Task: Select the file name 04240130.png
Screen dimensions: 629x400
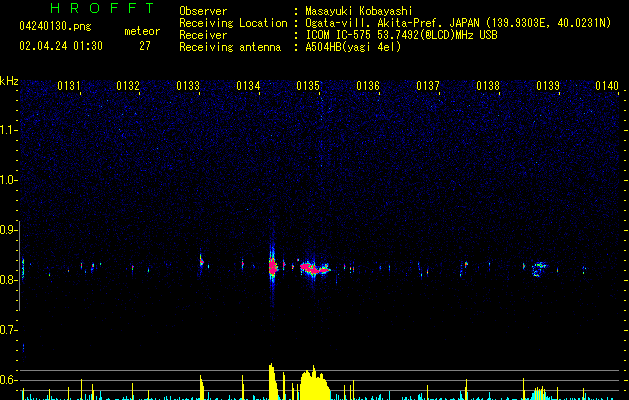Action: tap(55, 26)
